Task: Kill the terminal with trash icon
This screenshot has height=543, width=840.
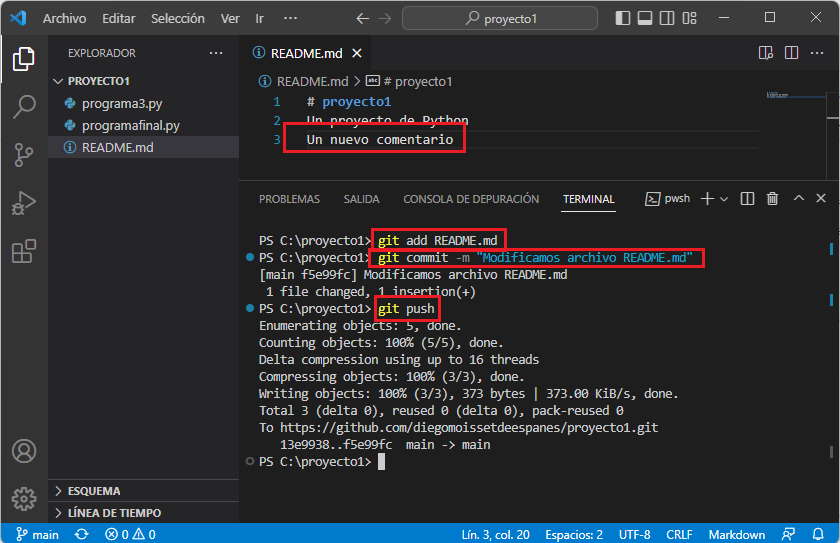Action: coord(772,199)
